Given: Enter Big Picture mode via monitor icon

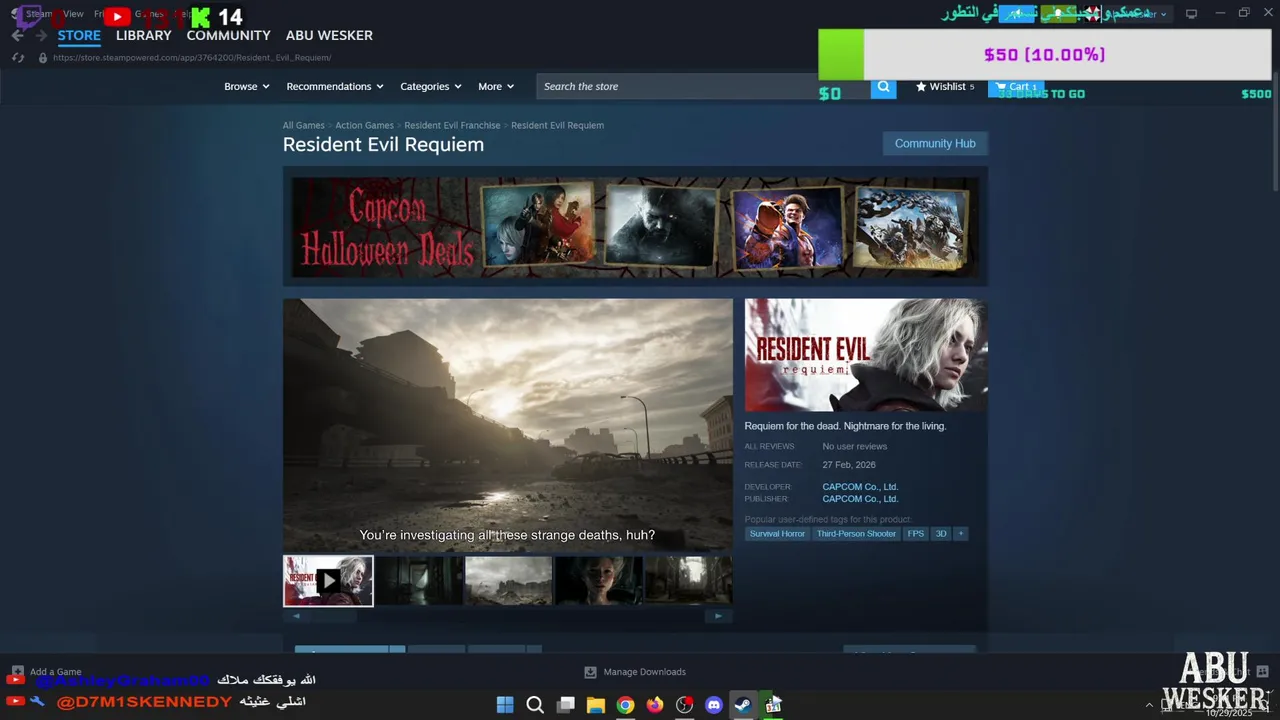Looking at the screenshot, I should coord(1191,14).
